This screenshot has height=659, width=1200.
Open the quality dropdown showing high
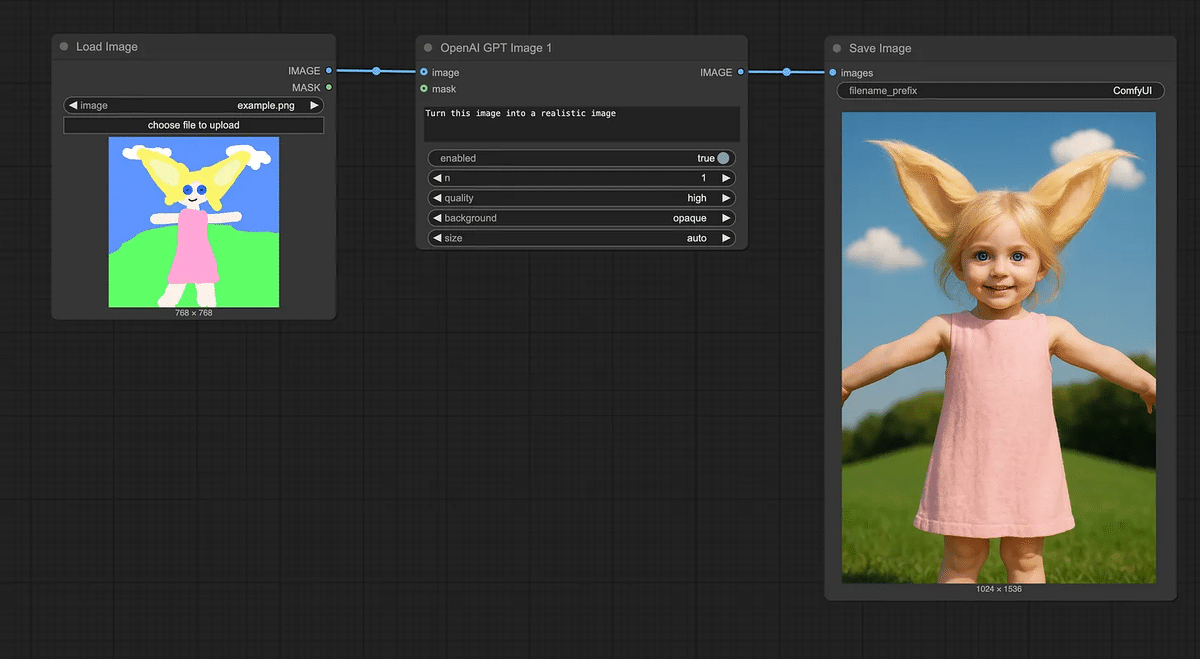click(582, 198)
